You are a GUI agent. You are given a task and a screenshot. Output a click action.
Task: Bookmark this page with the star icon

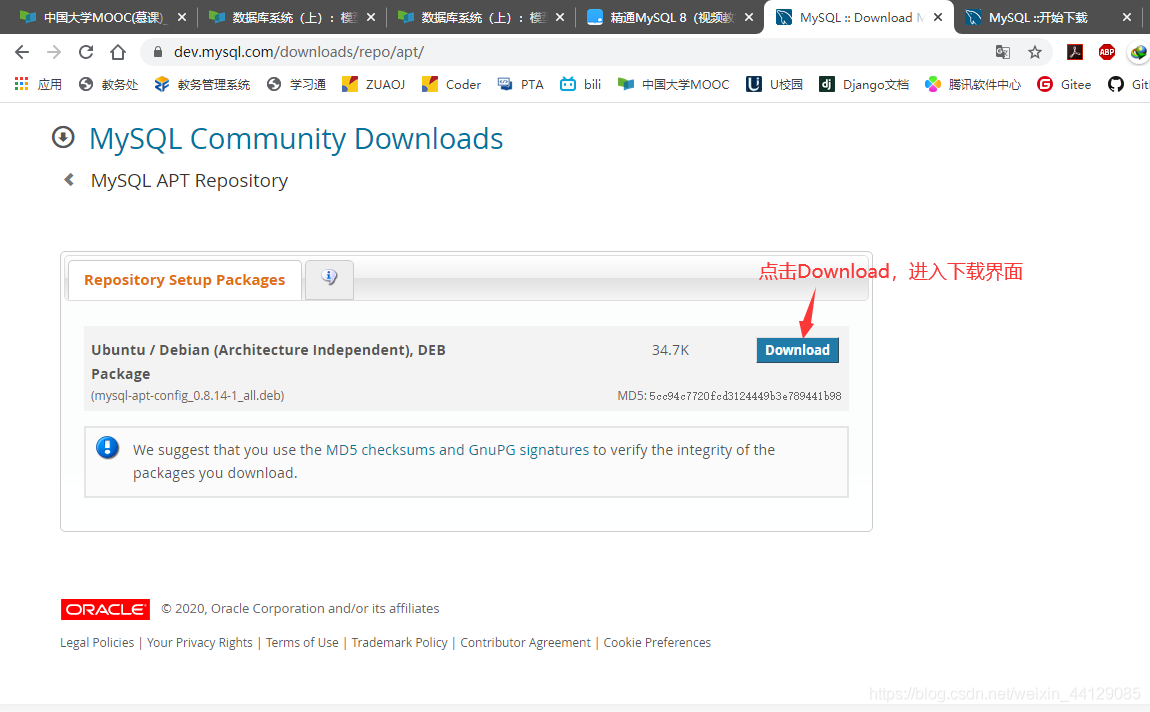click(1035, 52)
